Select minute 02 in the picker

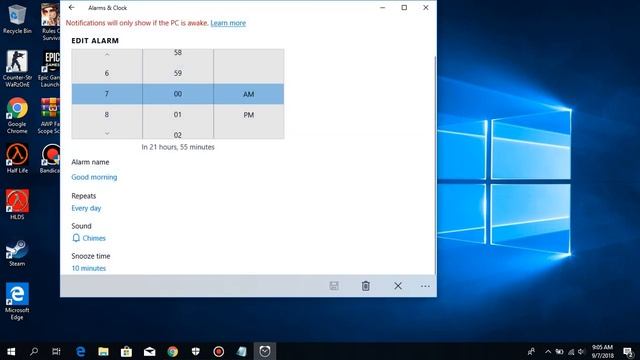(x=178, y=134)
